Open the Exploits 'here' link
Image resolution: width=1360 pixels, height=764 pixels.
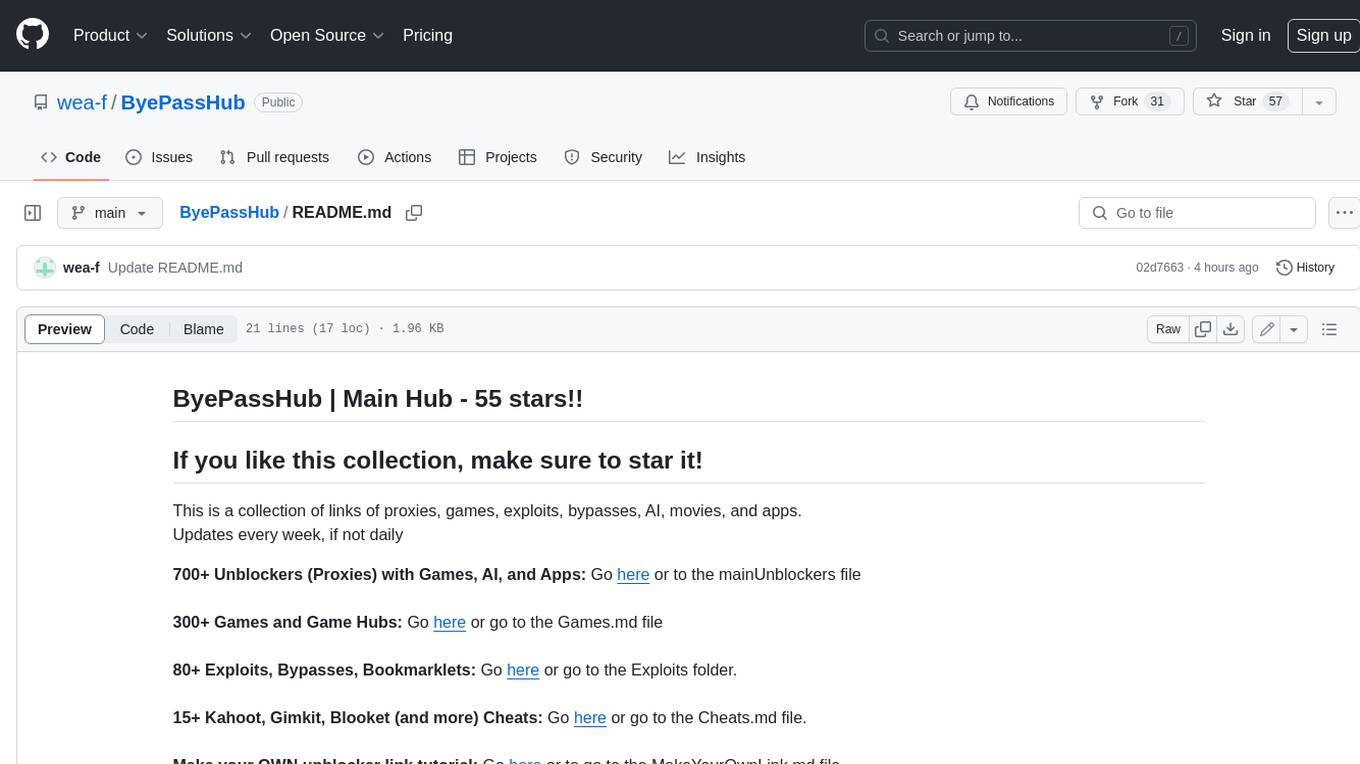tap(523, 670)
